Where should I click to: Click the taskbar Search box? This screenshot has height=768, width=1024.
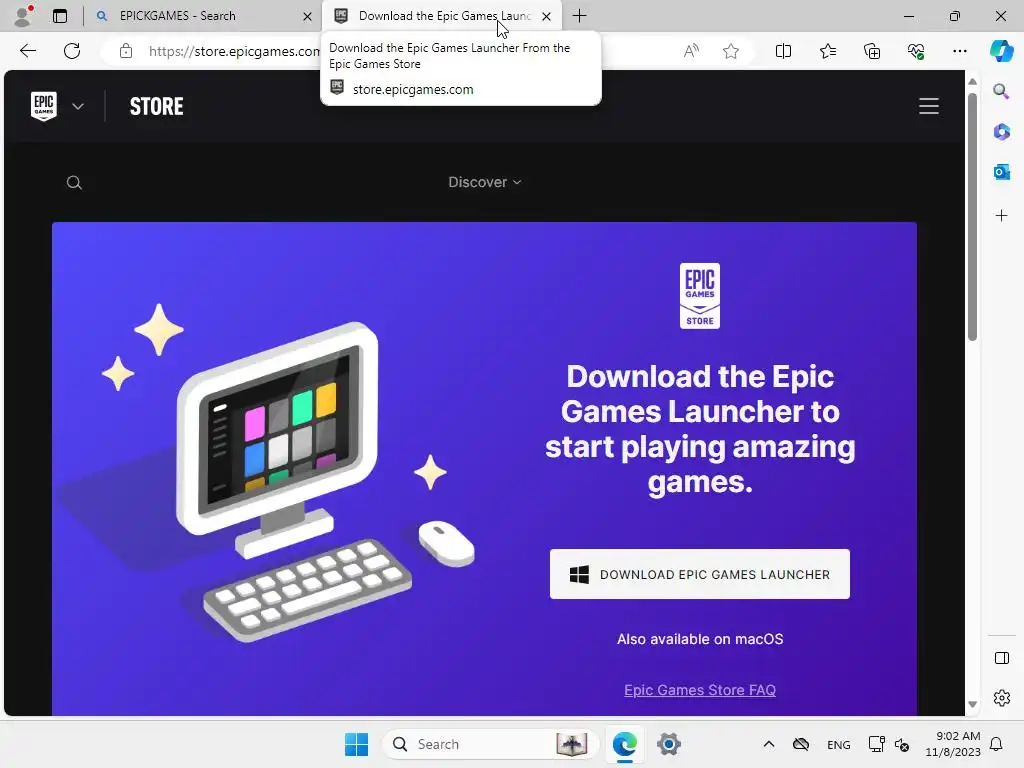(x=490, y=744)
